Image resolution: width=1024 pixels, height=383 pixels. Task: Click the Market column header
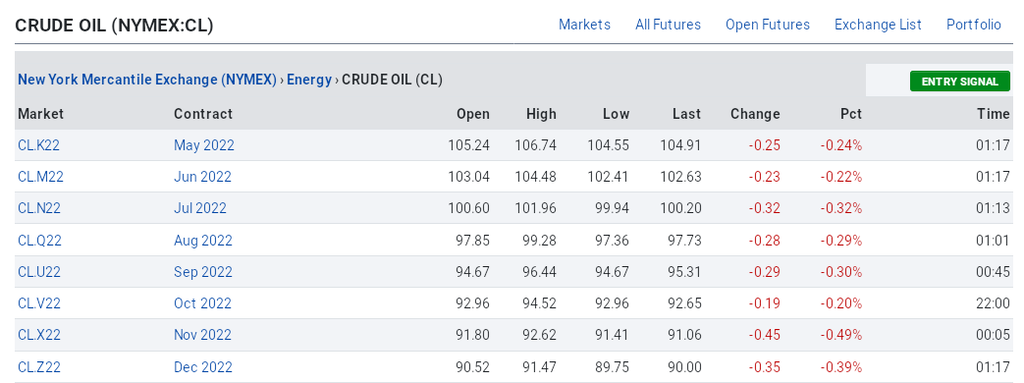[x=40, y=114]
